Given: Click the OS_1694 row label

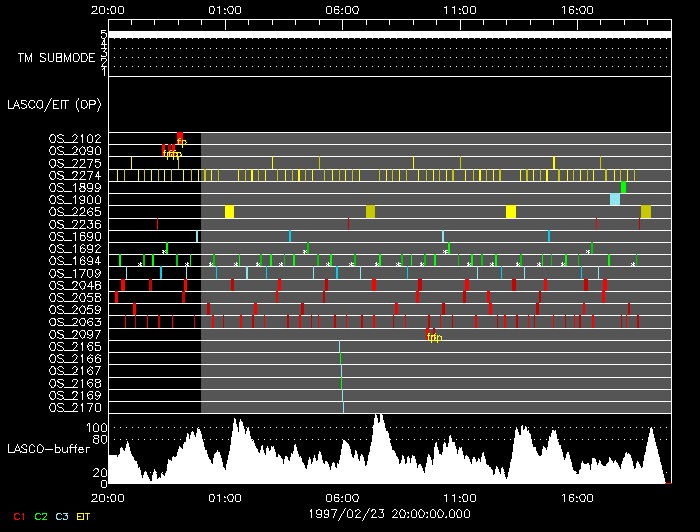Looking at the screenshot, I should pos(74,260).
